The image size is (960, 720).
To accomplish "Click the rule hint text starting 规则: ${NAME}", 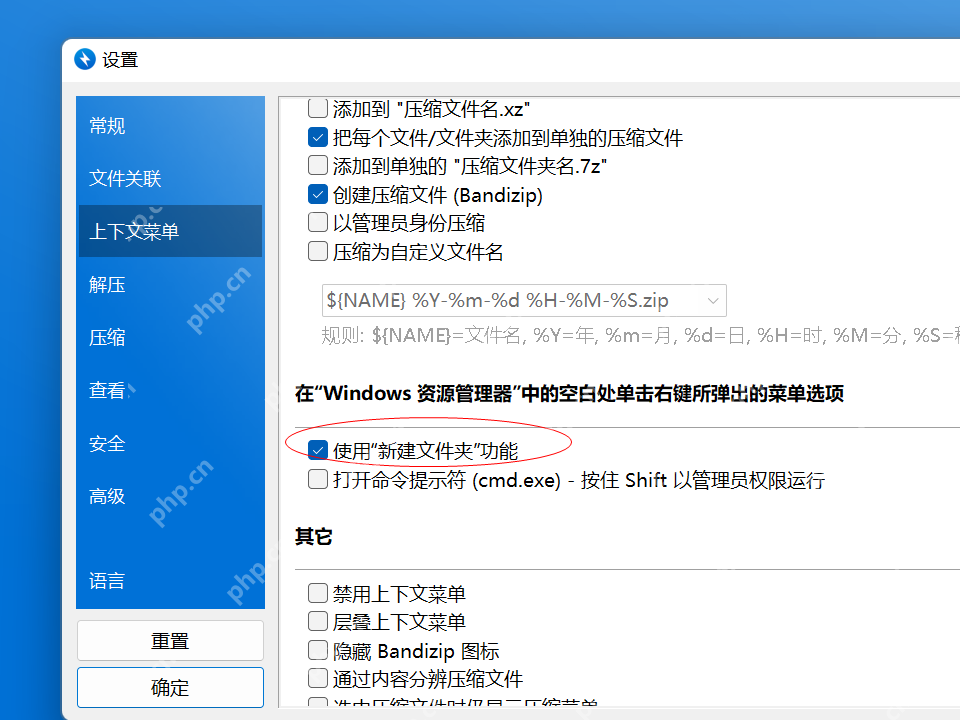I will (640, 336).
